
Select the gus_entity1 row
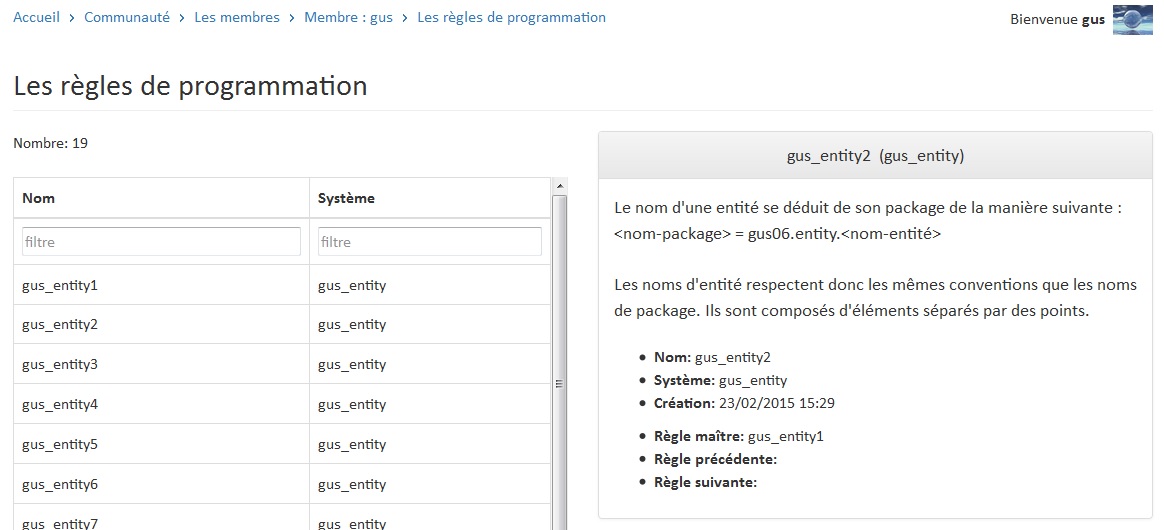coord(282,285)
